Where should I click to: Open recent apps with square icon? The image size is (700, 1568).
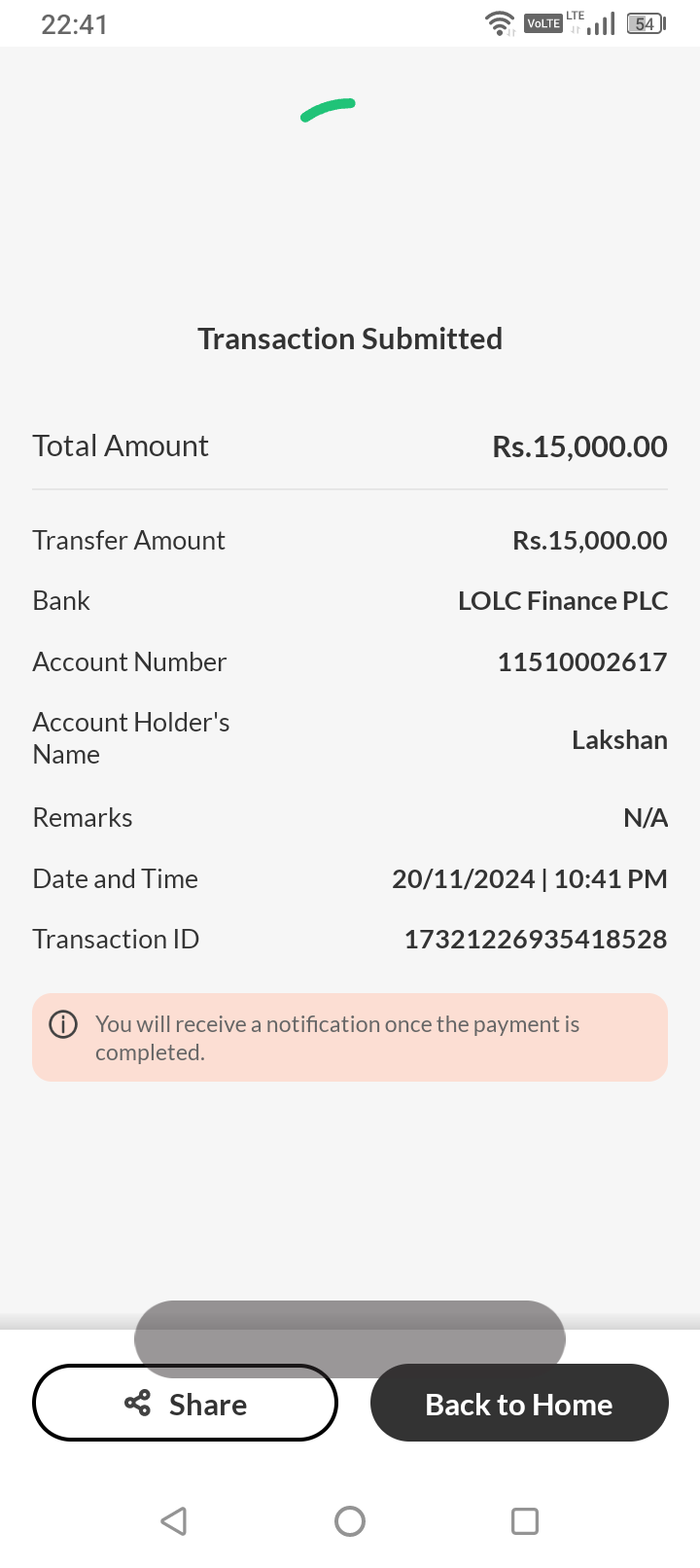525,1520
